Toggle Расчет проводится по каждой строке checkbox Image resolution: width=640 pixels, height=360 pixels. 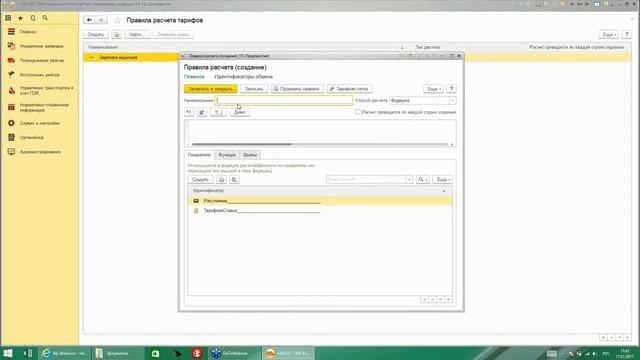point(358,112)
